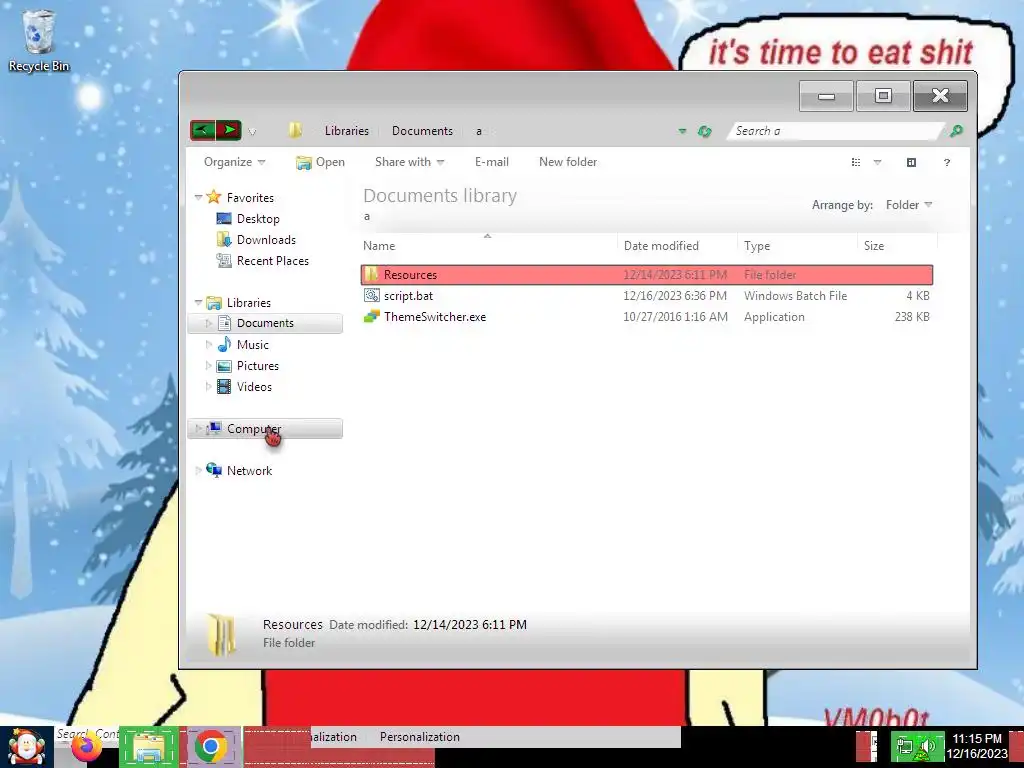Viewport: 1024px width, 768px height.
Task: Create a New folder
Action: pos(568,162)
